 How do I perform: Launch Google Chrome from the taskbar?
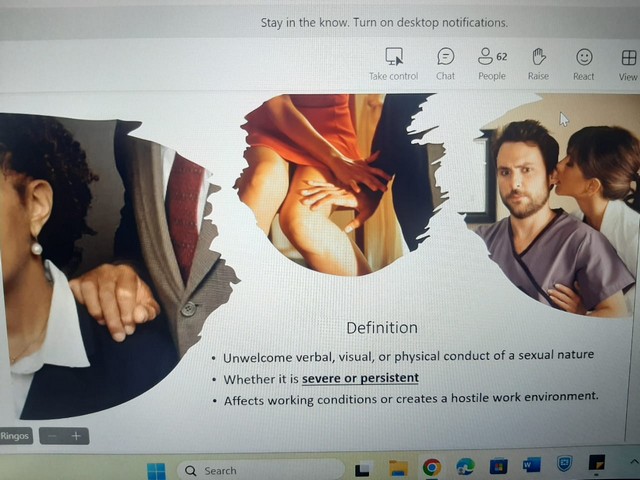[x=431, y=467]
